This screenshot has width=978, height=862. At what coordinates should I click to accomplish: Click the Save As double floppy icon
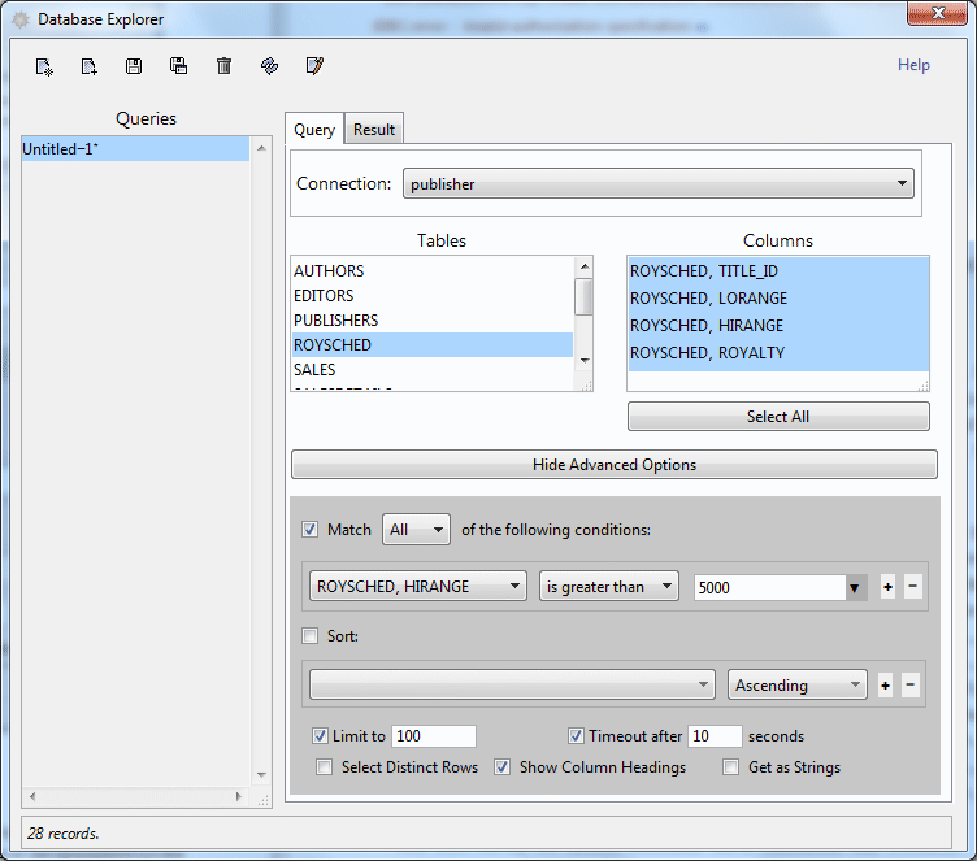tap(179, 67)
